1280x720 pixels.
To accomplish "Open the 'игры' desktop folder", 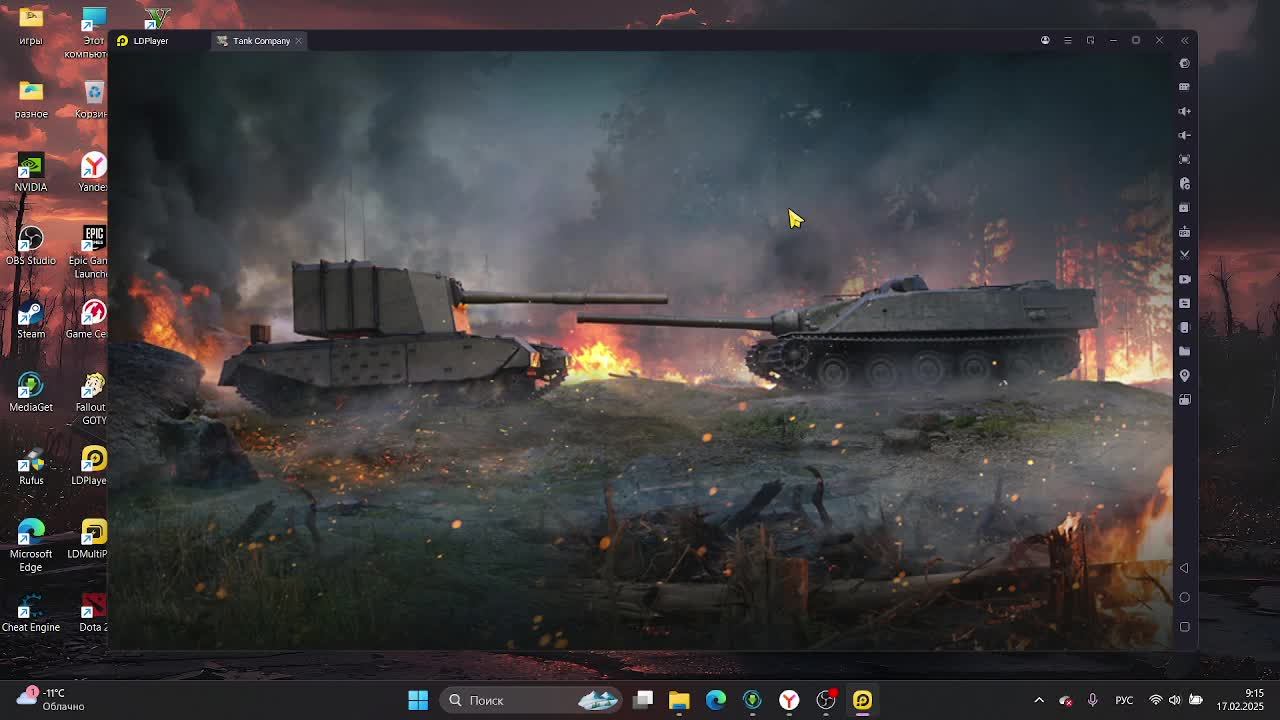I will (31, 26).
